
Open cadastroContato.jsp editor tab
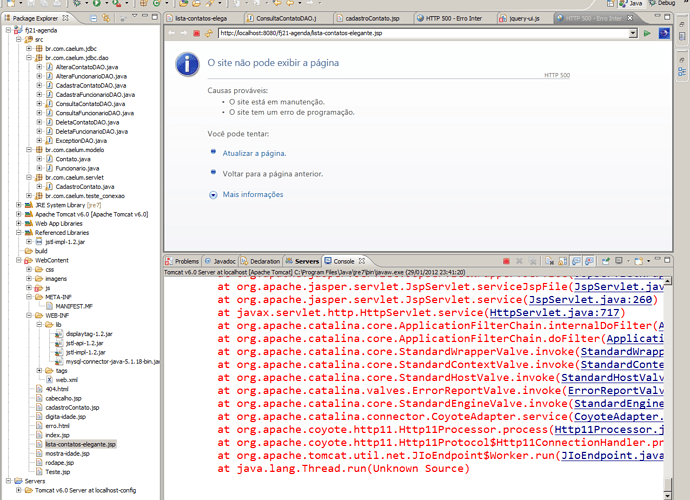coord(372,18)
